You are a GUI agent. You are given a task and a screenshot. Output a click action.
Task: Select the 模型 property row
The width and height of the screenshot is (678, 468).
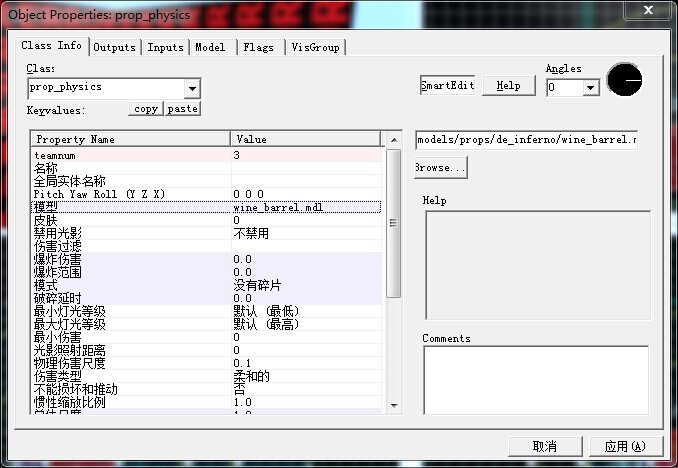[208, 207]
